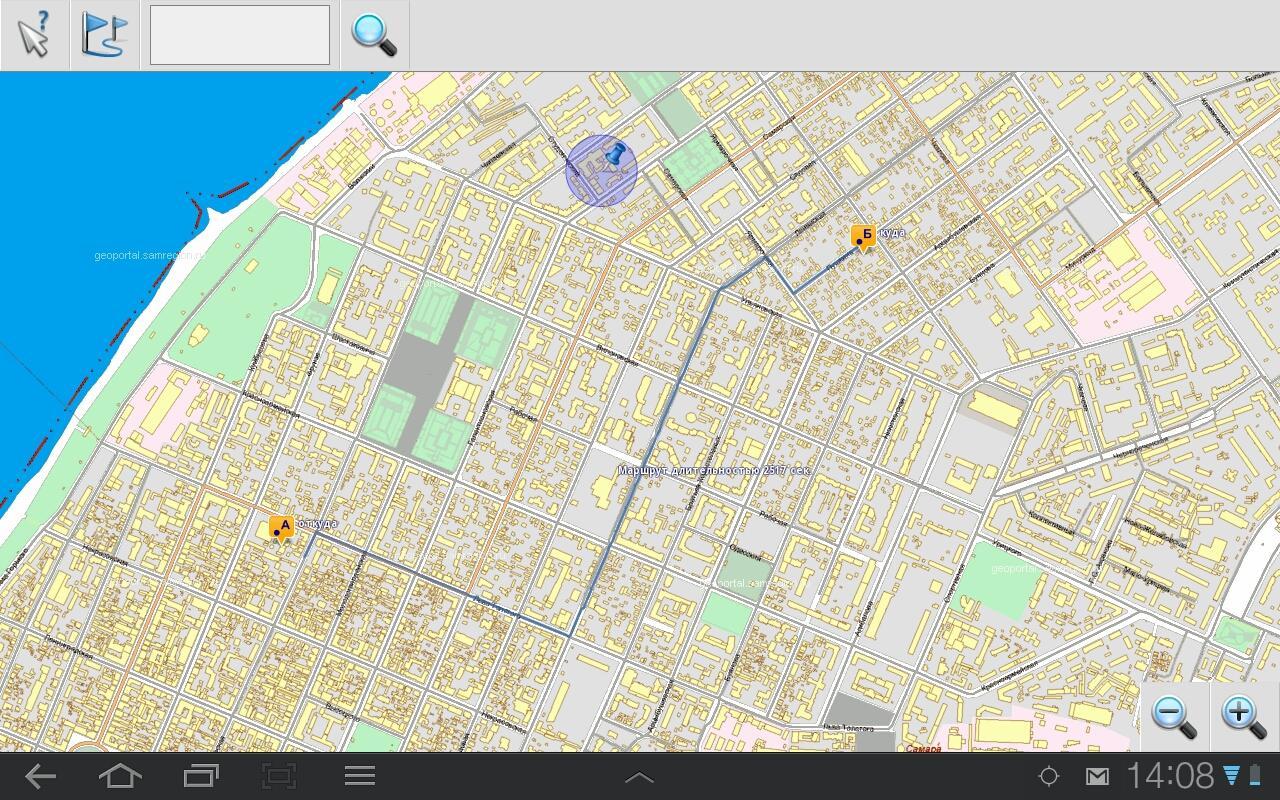This screenshot has width=1280, height=800.
Task: Tap the Wi-Fi signal status icon
Action: click(1231, 776)
